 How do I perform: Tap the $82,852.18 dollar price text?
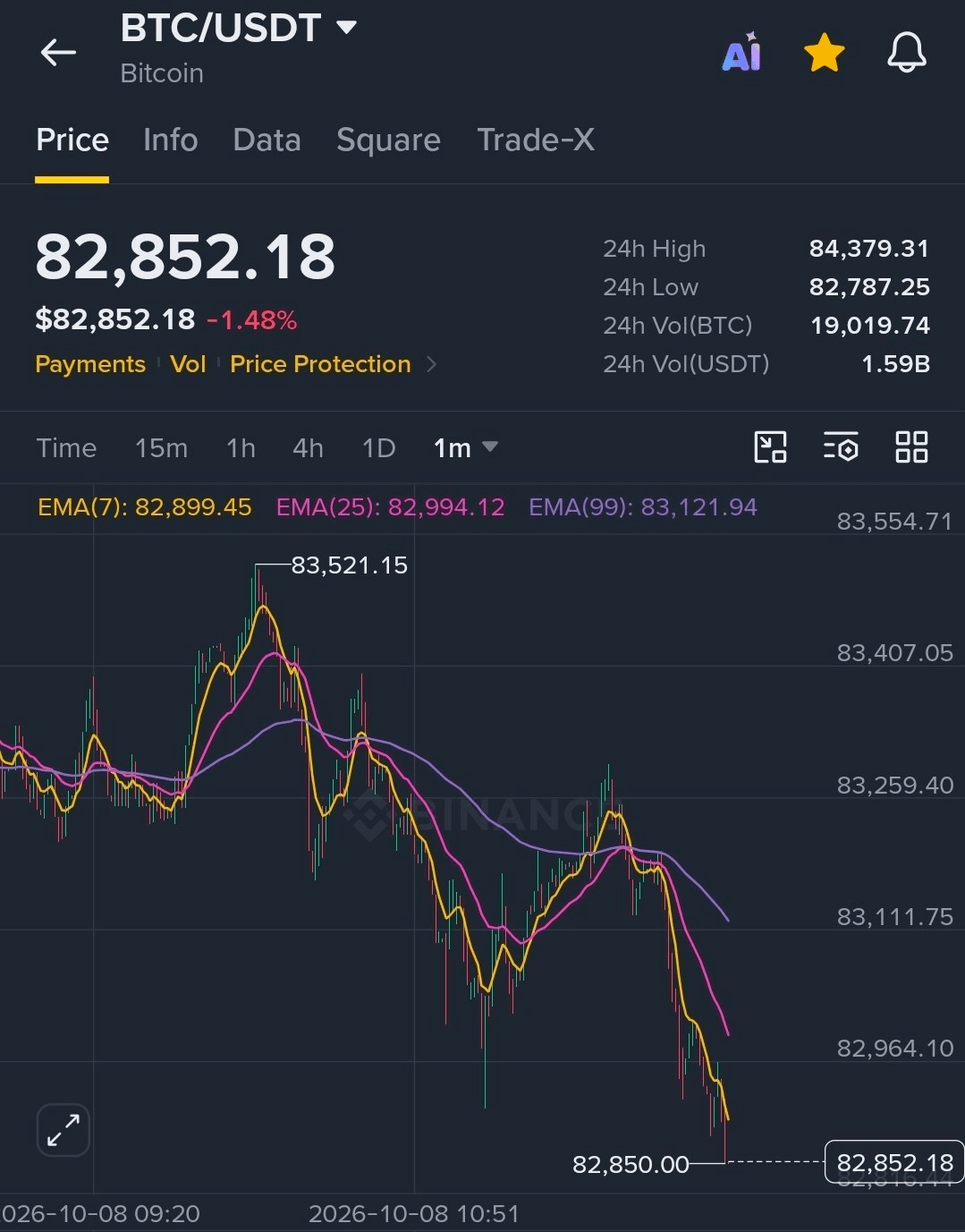tap(114, 319)
